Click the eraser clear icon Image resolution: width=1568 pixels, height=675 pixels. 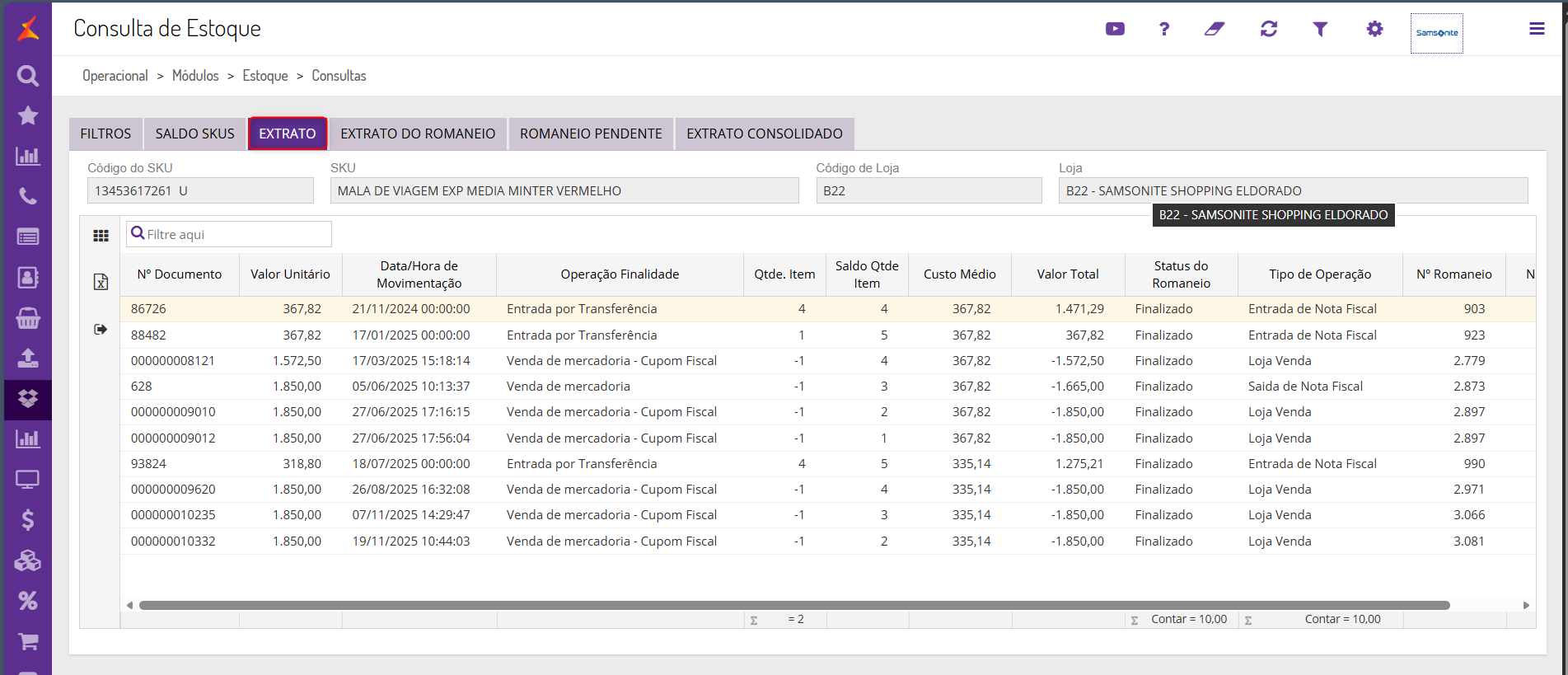pyautogui.click(x=1215, y=29)
